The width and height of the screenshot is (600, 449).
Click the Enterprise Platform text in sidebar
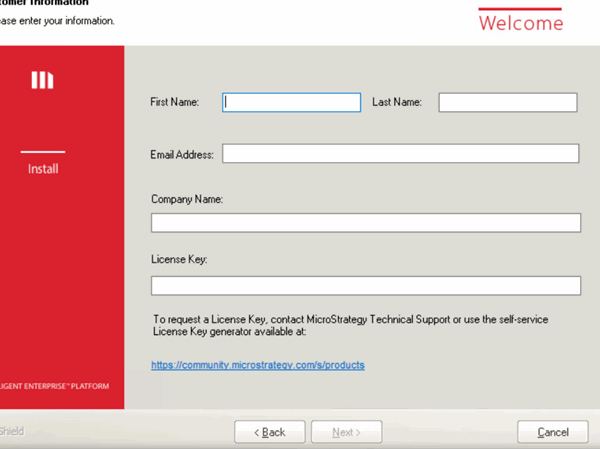pyautogui.click(x=55, y=386)
